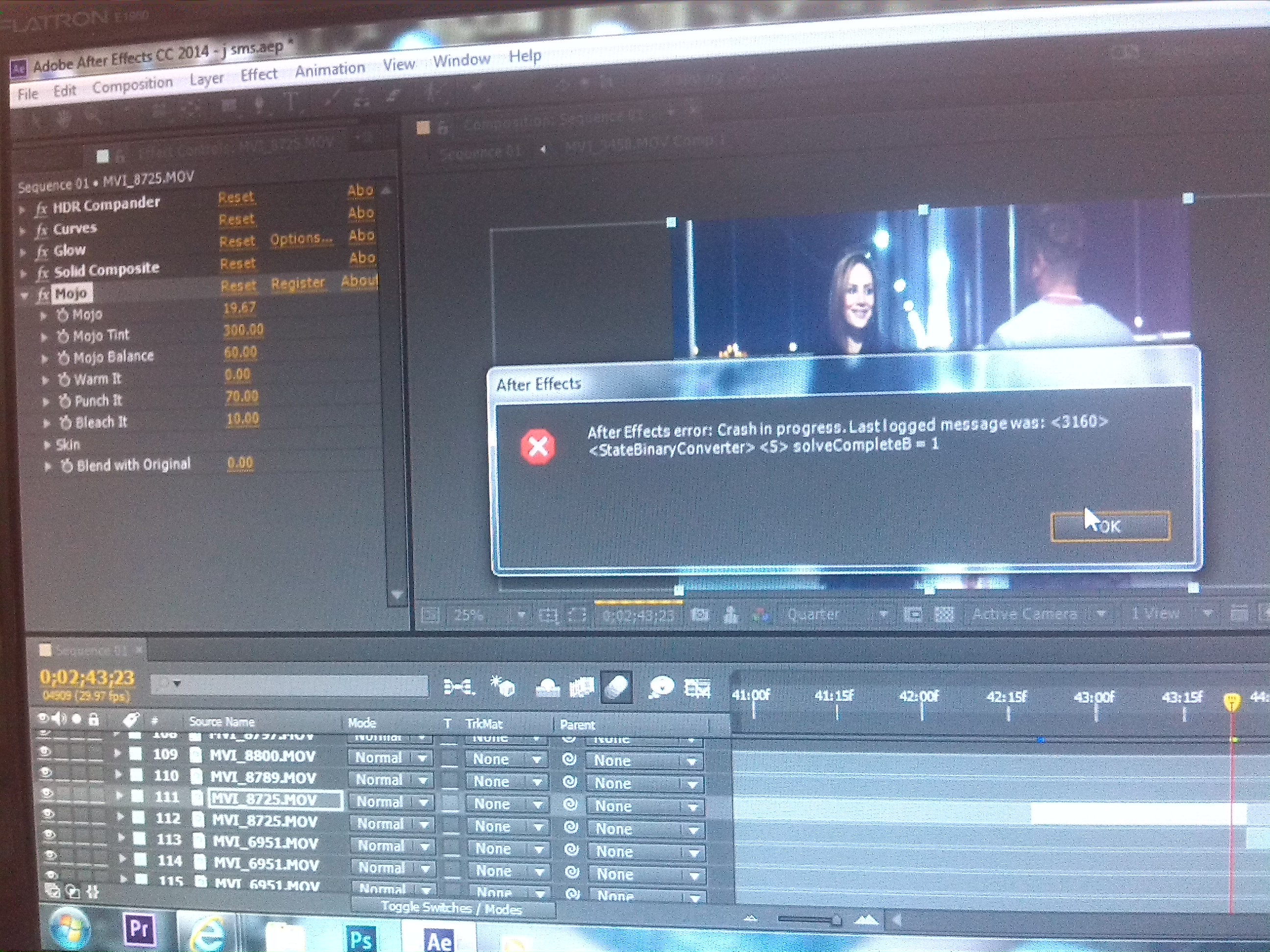The height and width of the screenshot is (952, 1270).
Task: Open the Animation menu
Action: [330, 69]
